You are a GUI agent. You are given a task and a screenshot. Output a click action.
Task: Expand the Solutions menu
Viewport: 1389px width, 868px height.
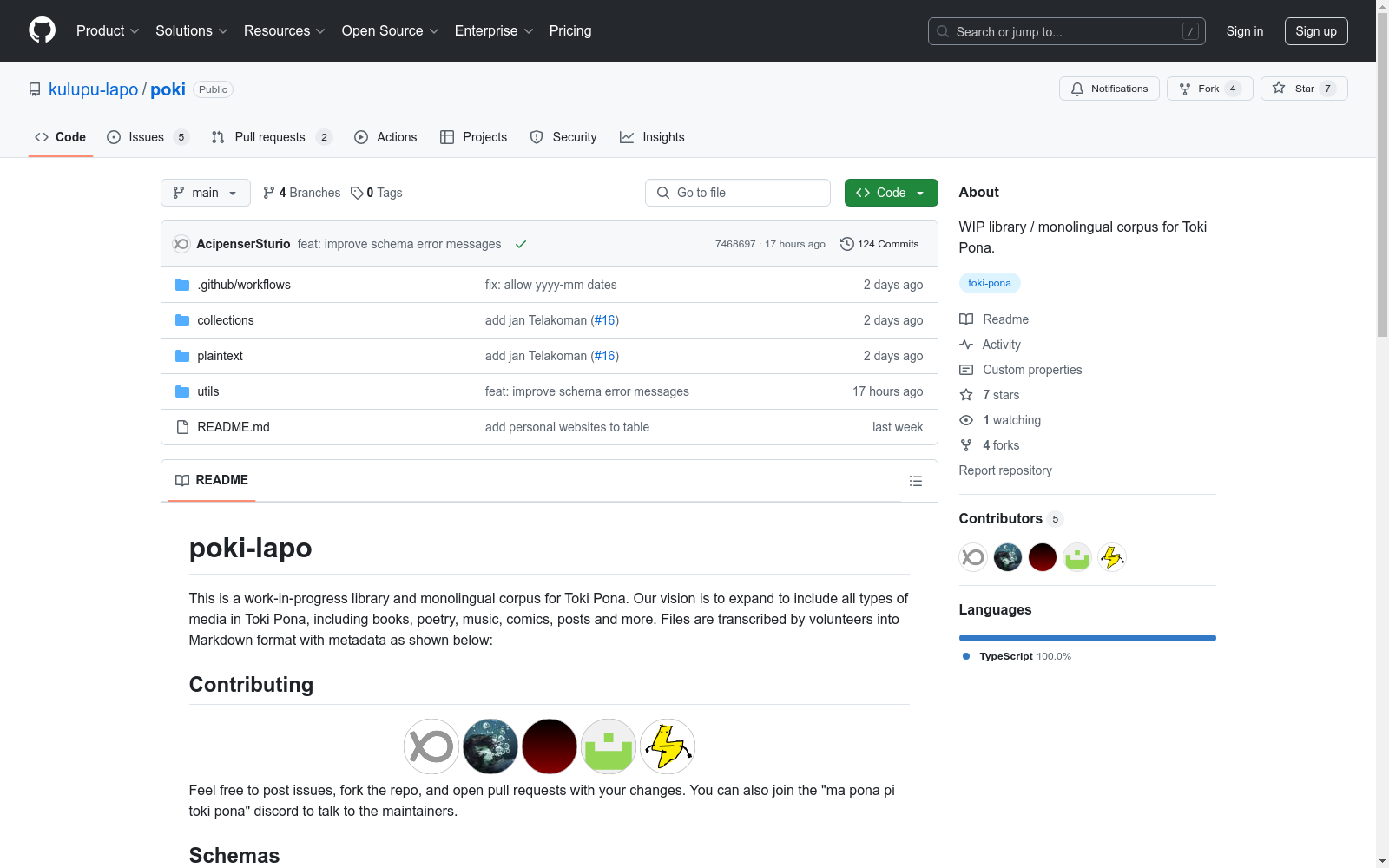[192, 31]
